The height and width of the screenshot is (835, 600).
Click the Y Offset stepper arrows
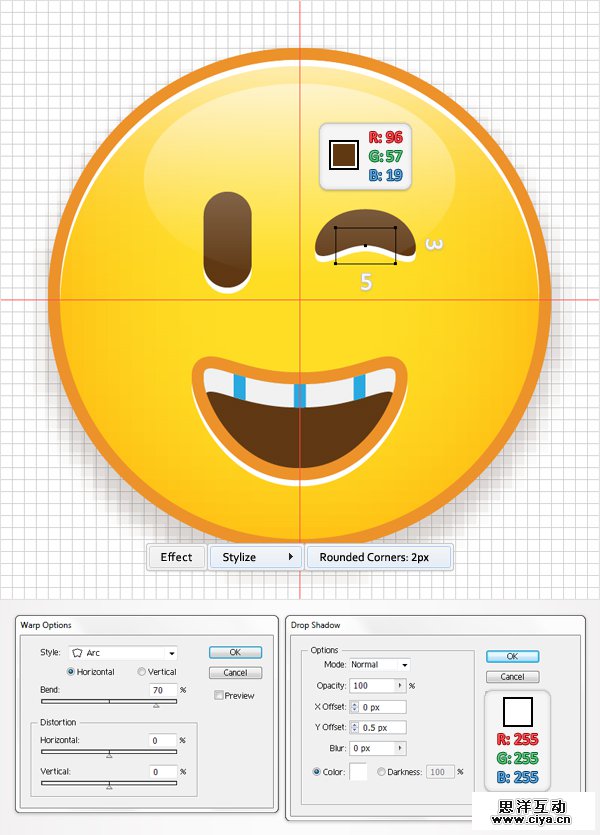click(354, 727)
